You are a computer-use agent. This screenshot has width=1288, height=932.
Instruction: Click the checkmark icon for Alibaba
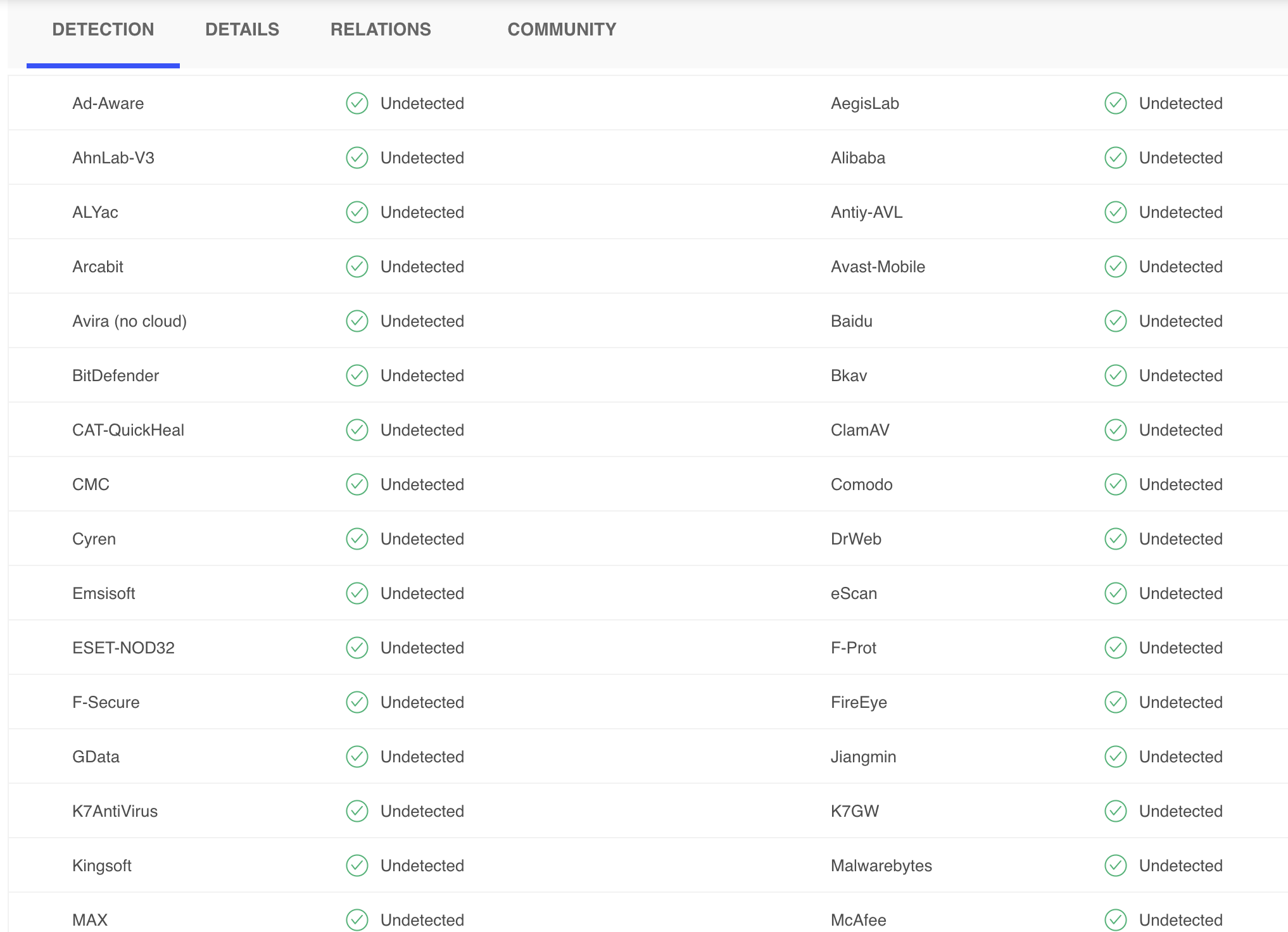click(x=1116, y=158)
